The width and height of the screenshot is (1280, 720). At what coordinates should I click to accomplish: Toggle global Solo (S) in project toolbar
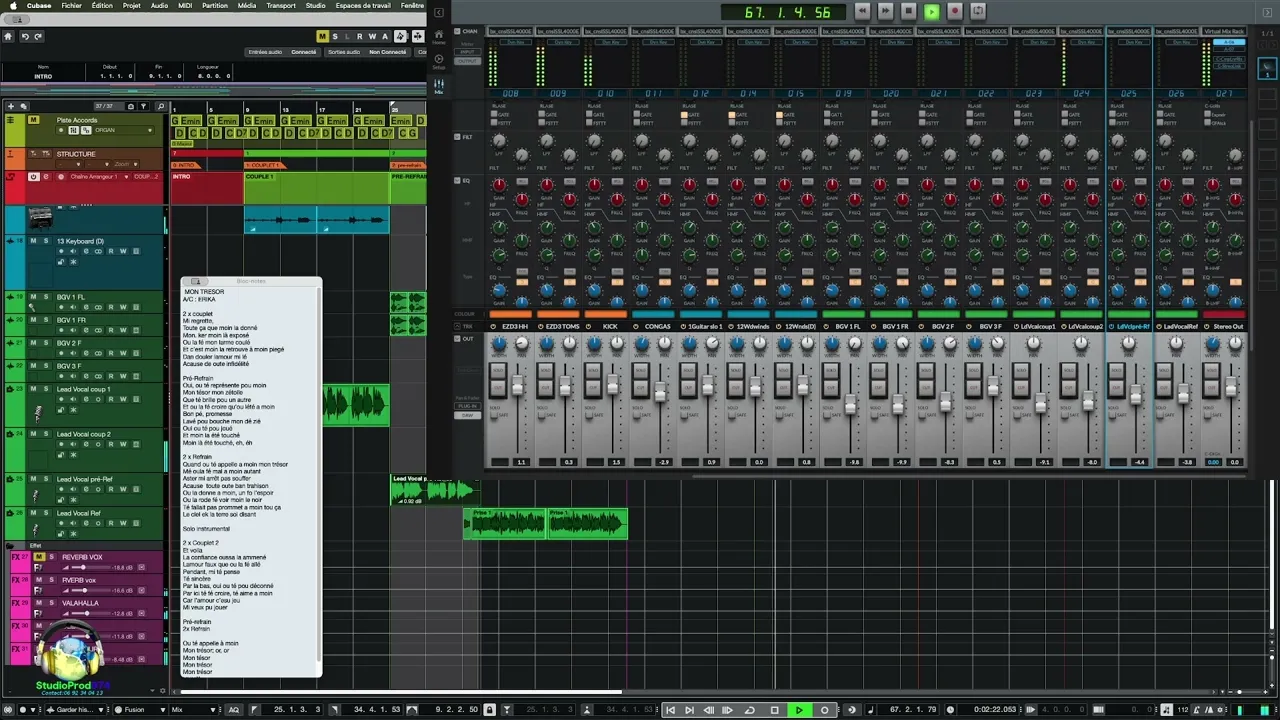335,36
